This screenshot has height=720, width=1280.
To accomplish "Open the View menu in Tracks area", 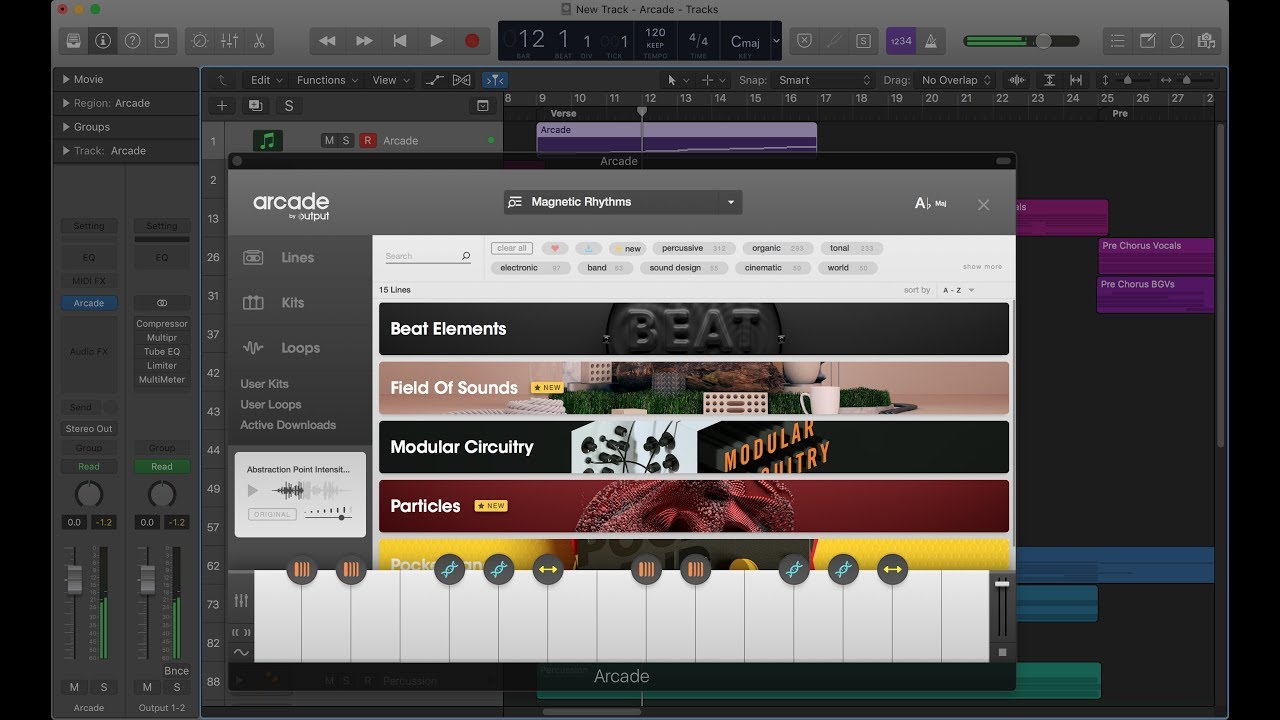I will 390,80.
